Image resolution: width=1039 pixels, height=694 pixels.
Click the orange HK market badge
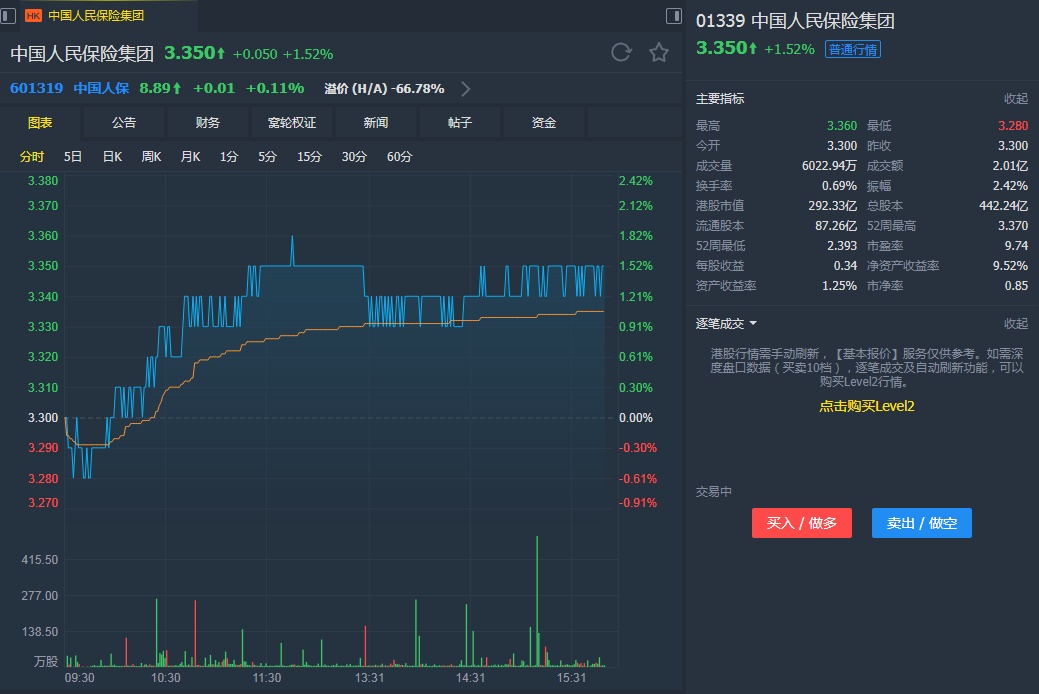pos(32,15)
